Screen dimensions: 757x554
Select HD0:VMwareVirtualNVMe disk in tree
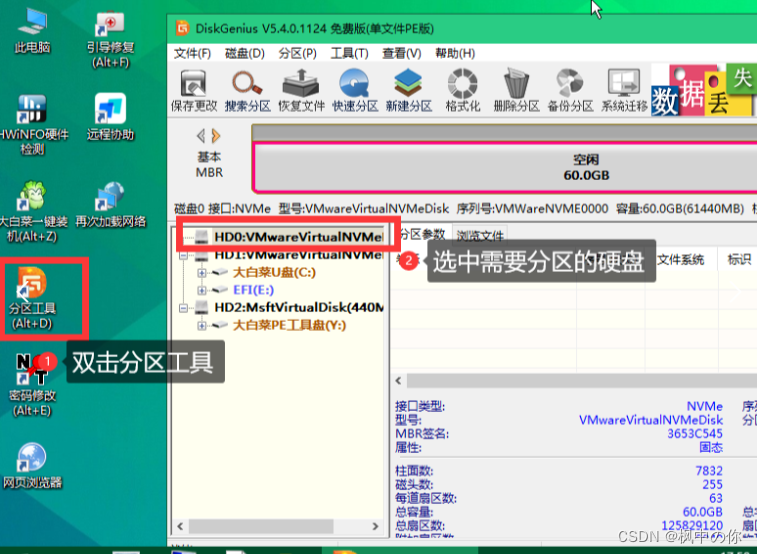[x=298, y=236]
